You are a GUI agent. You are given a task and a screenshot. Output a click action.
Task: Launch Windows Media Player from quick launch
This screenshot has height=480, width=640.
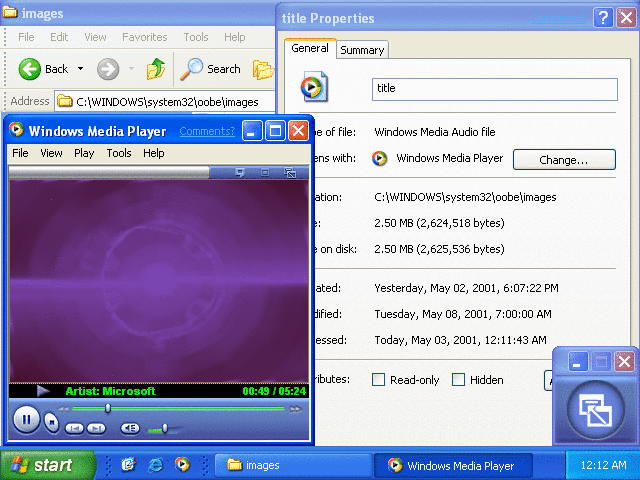pos(182,464)
